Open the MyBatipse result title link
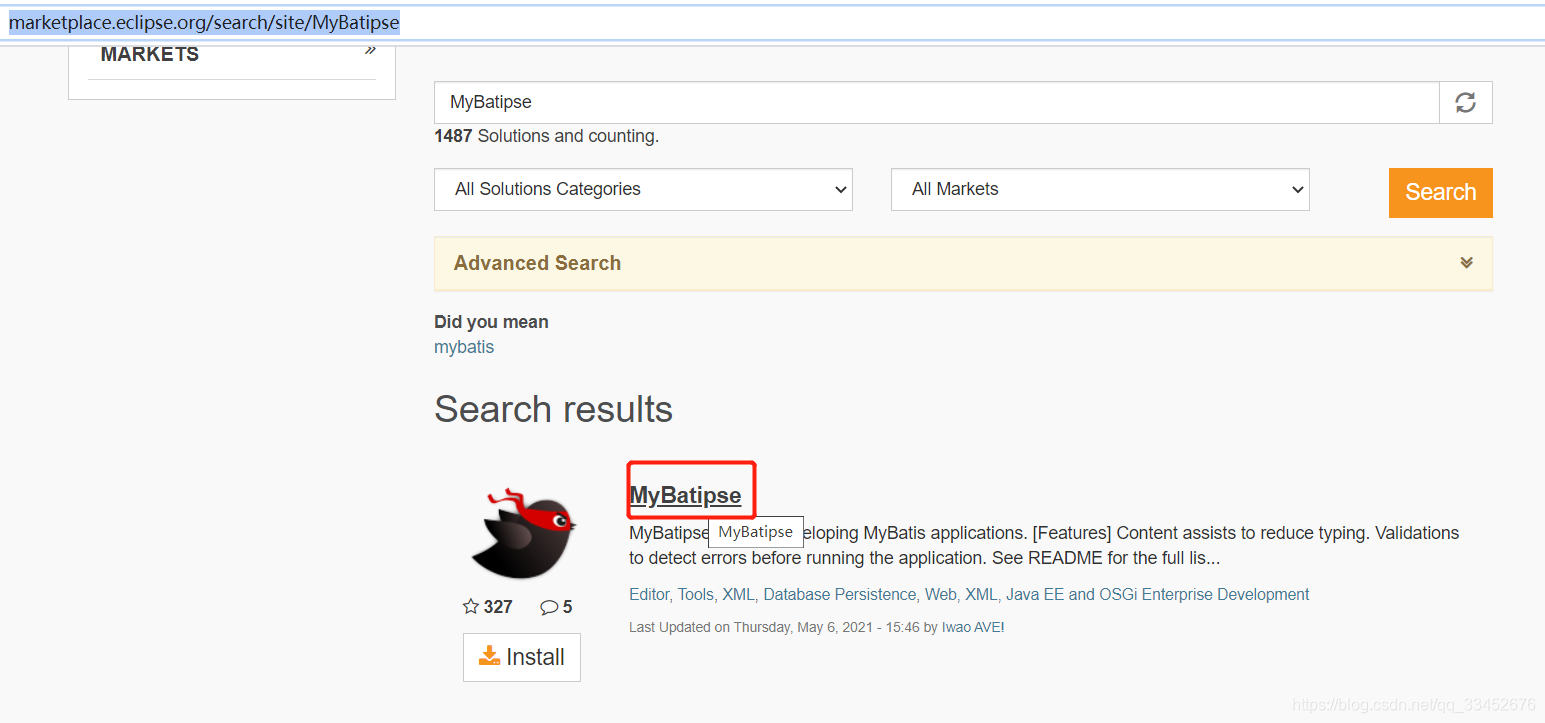This screenshot has width=1545, height=723. (686, 495)
